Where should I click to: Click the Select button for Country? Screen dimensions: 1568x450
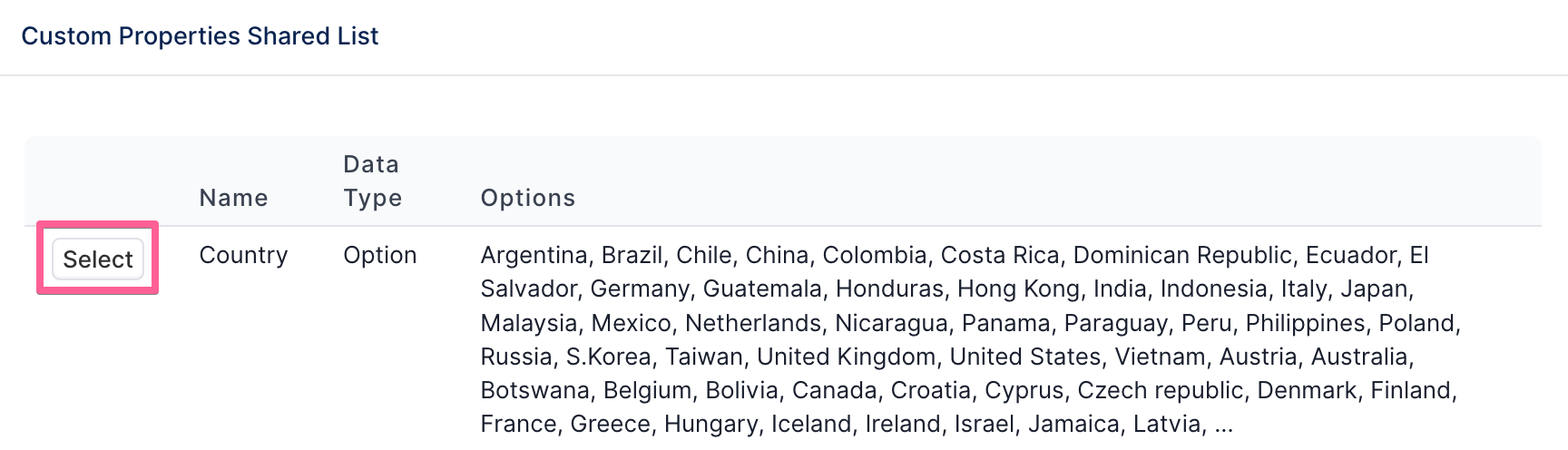tap(98, 259)
